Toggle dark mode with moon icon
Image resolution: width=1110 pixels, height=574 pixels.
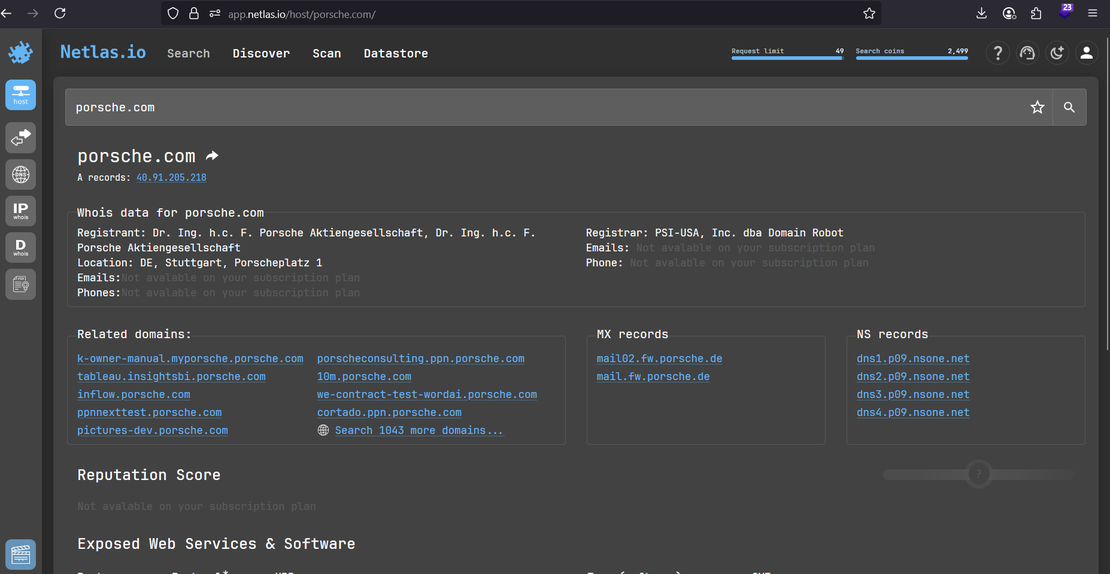coord(1057,54)
